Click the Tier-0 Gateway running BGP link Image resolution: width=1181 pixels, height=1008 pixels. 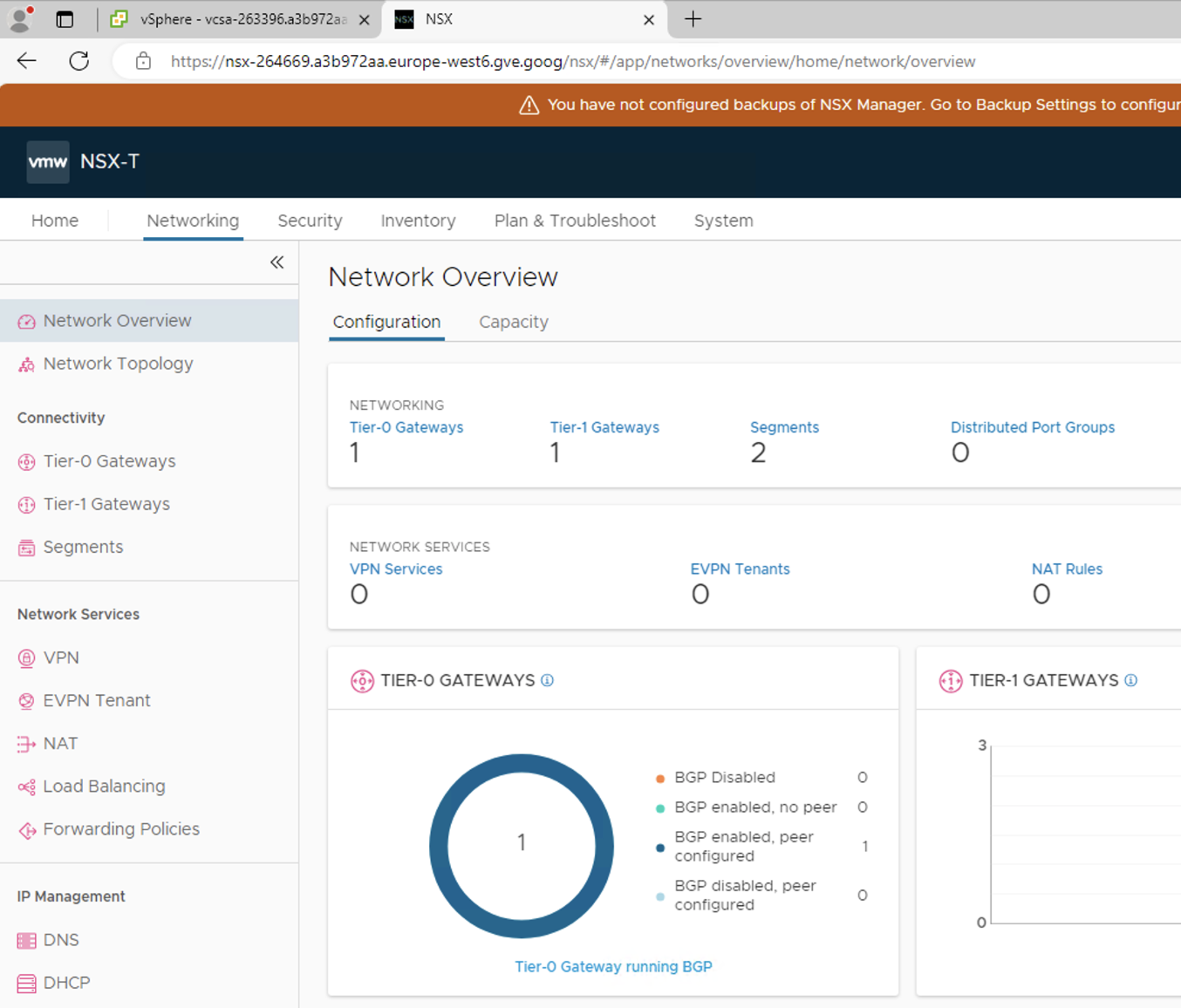[x=613, y=966]
